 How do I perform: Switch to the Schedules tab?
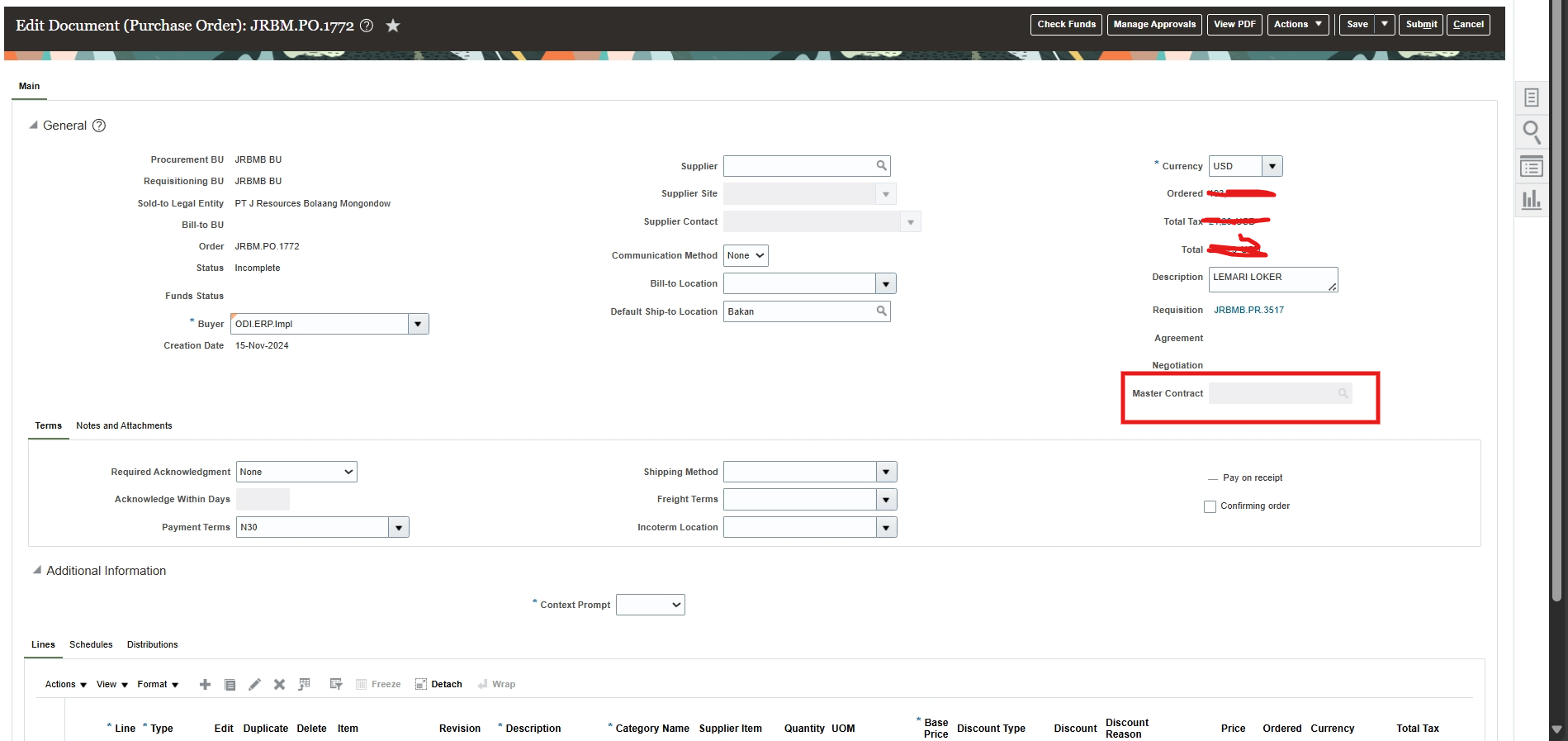coord(91,644)
